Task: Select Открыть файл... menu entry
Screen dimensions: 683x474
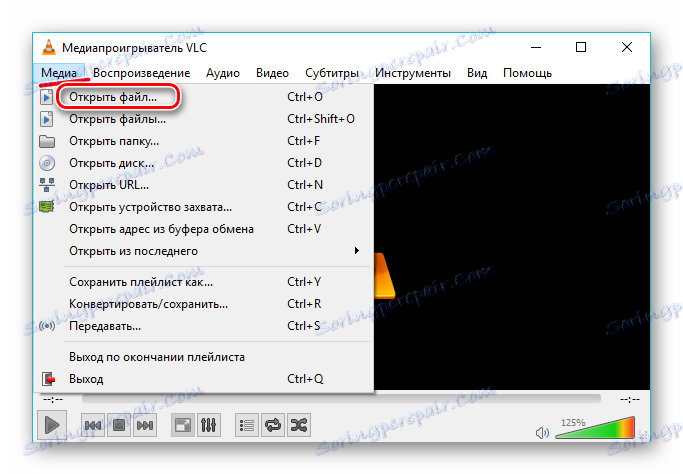Action: click(x=204, y=97)
